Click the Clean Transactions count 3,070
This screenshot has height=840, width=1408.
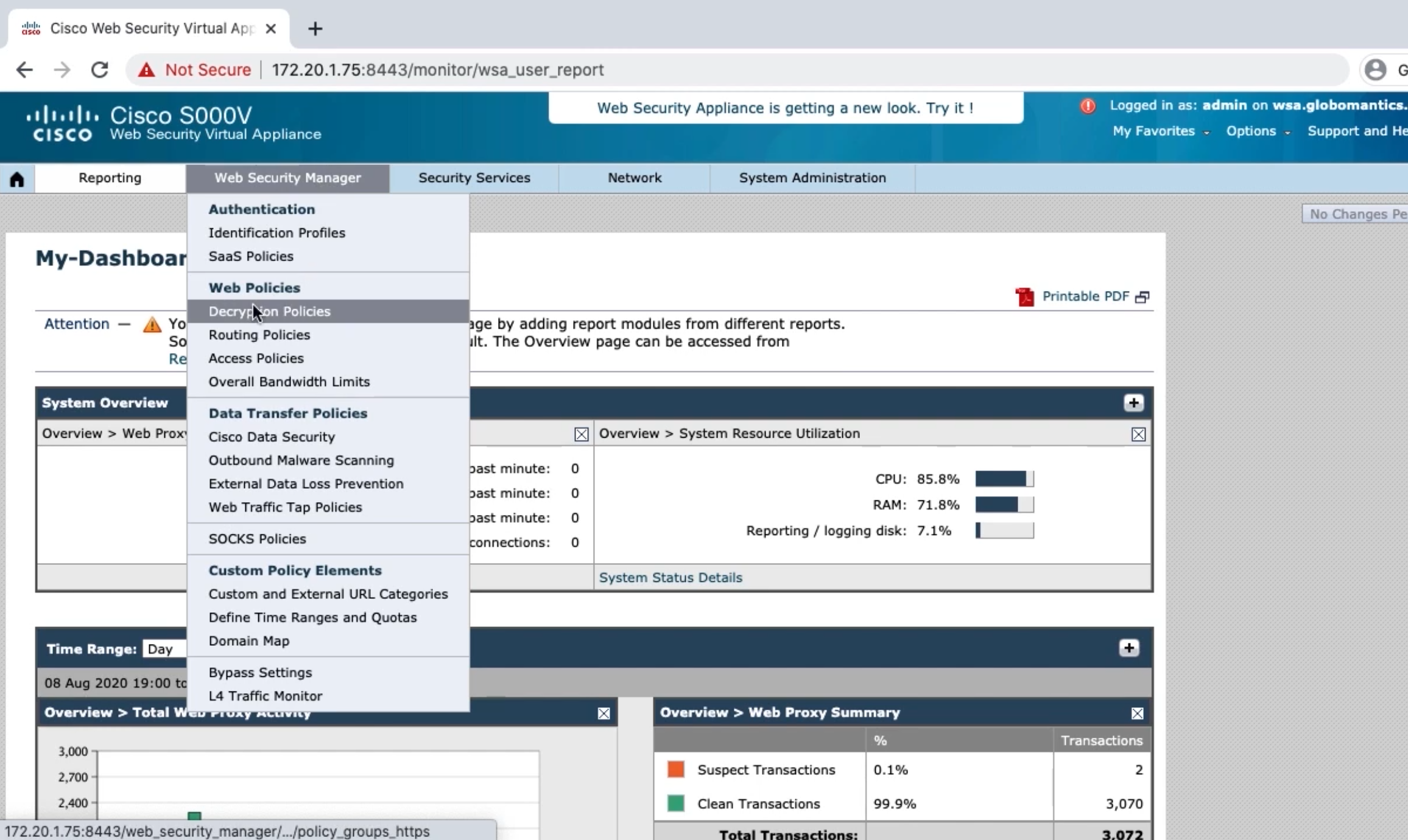point(1124,804)
